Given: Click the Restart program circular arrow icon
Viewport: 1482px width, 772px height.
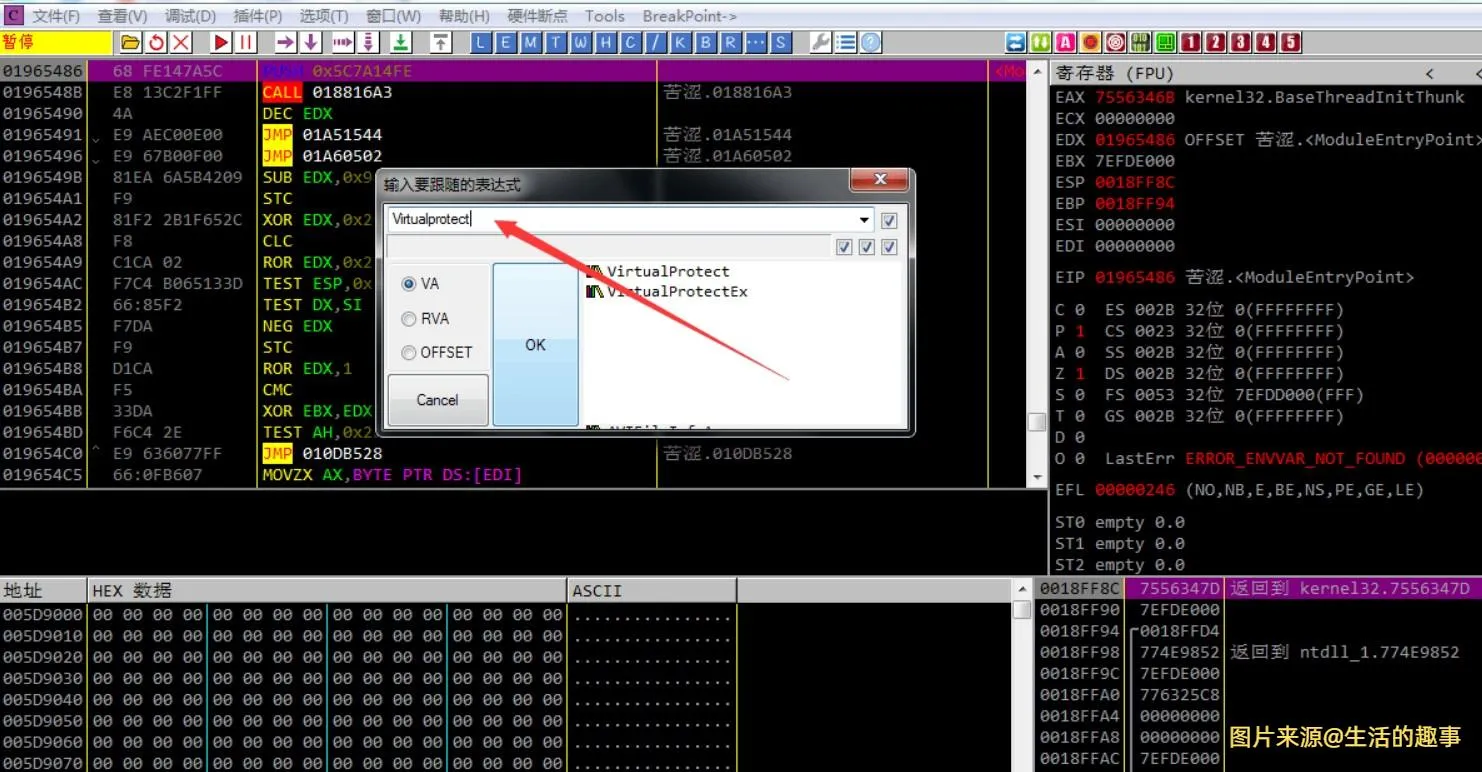Looking at the screenshot, I should point(156,42).
